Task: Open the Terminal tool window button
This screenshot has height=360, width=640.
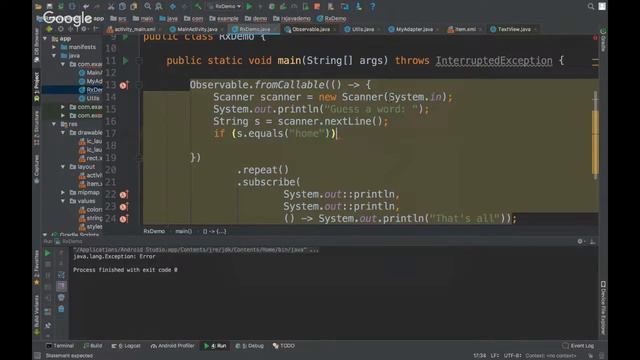Action: [x=60, y=346]
